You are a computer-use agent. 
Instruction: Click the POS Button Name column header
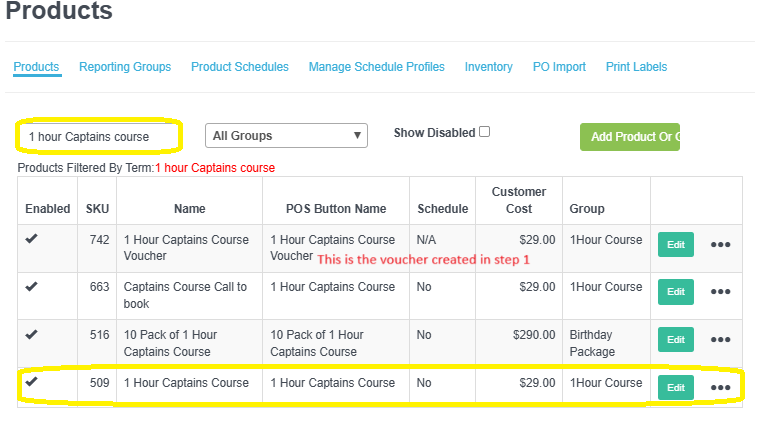pyautogui.click(x=336, y=209)
